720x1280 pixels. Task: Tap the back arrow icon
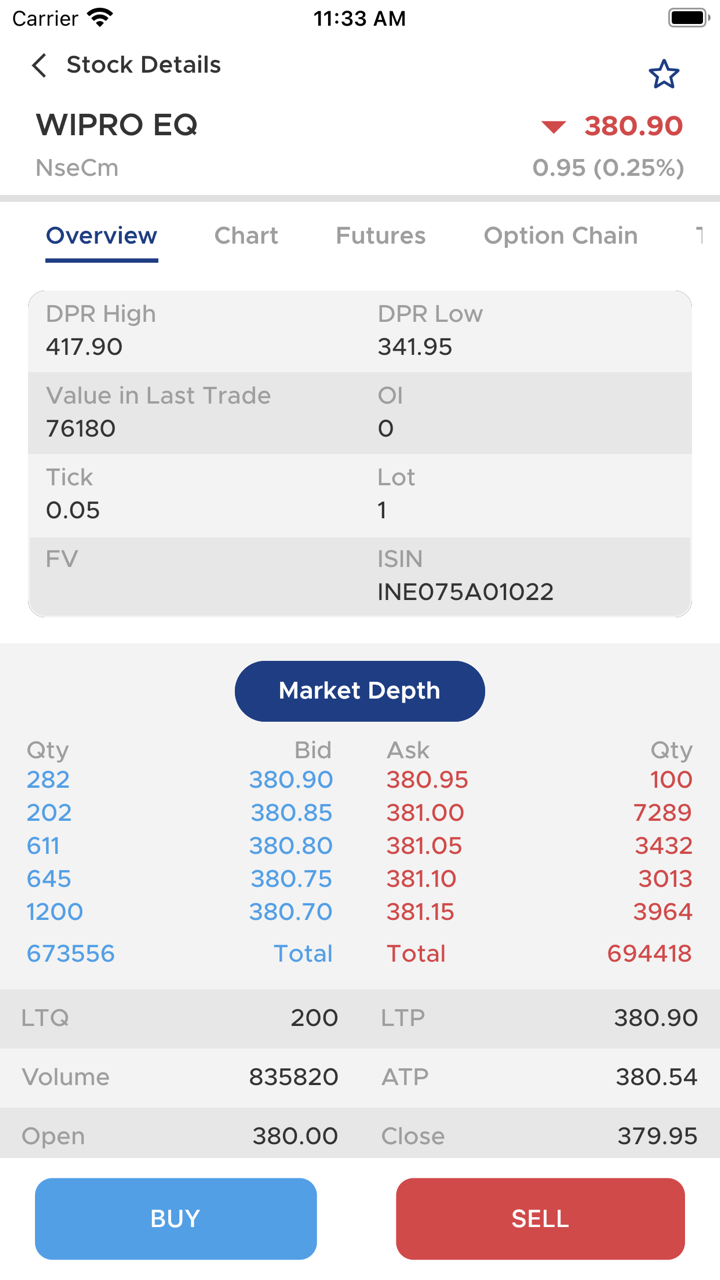pos(39,66)
